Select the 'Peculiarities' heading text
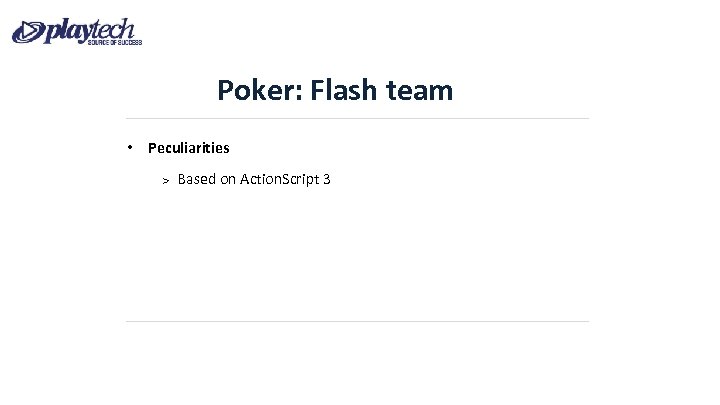This screenshot has width=720, height=405. (189, 148)
